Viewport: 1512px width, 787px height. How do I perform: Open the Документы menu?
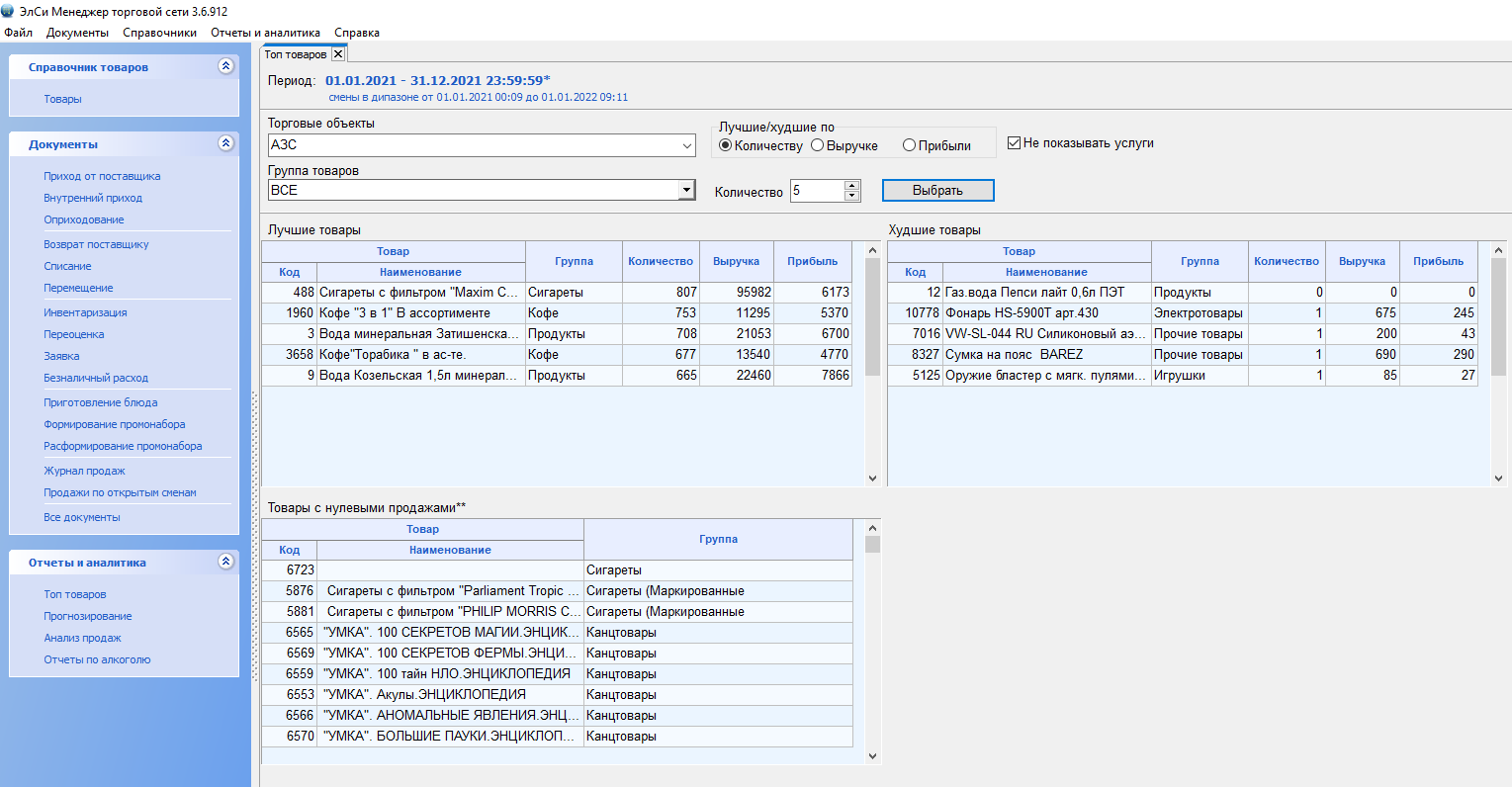77,33
